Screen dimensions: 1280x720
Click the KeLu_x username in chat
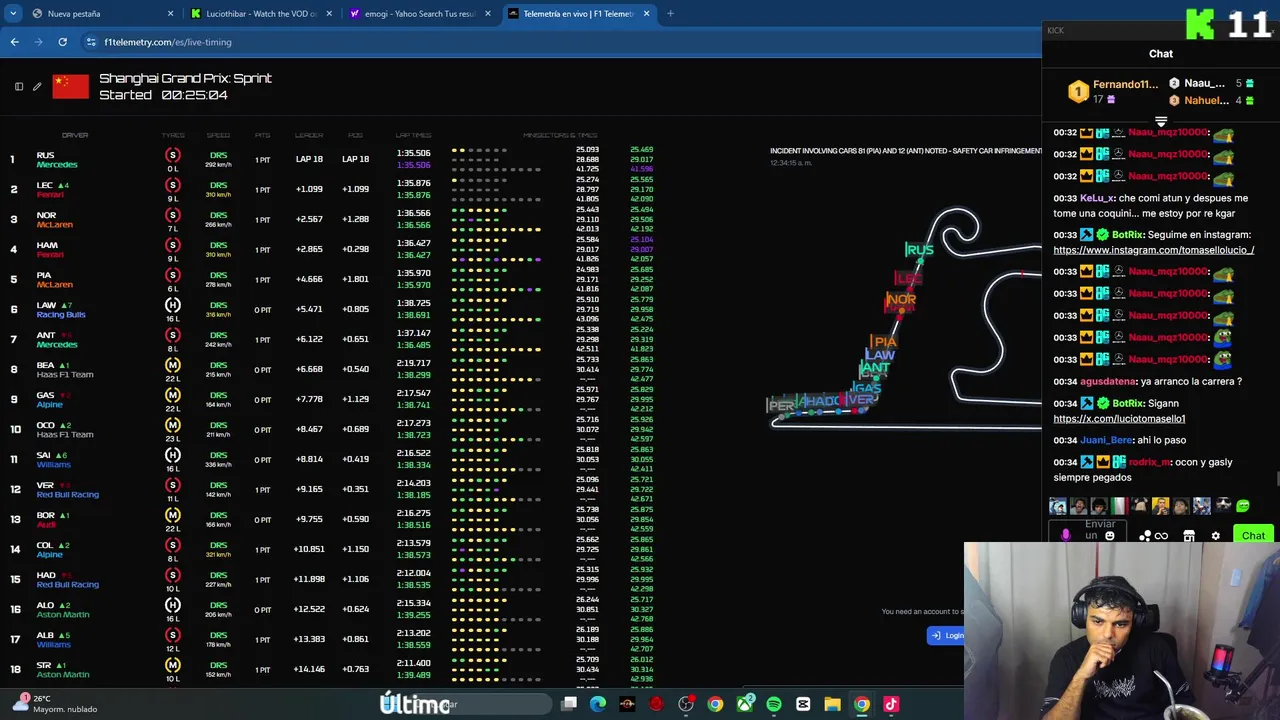click(x=1097, y=198)
